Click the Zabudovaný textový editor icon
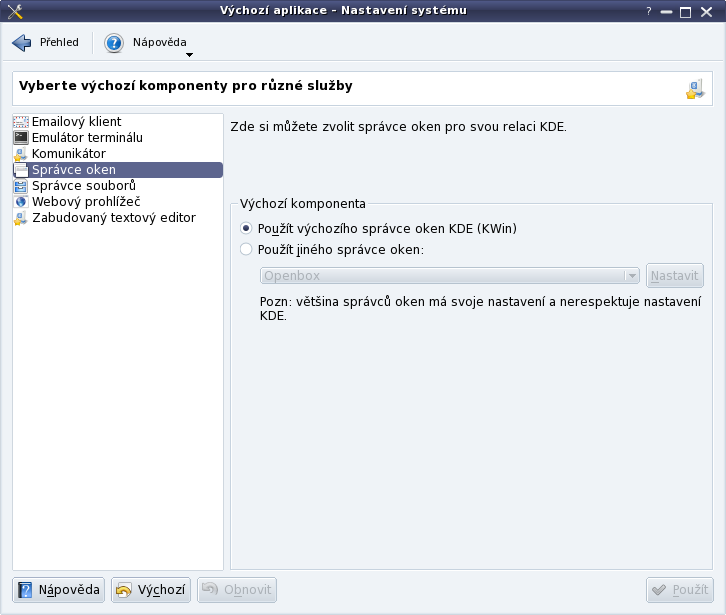The image size is (726, 615). coord(21,218)
